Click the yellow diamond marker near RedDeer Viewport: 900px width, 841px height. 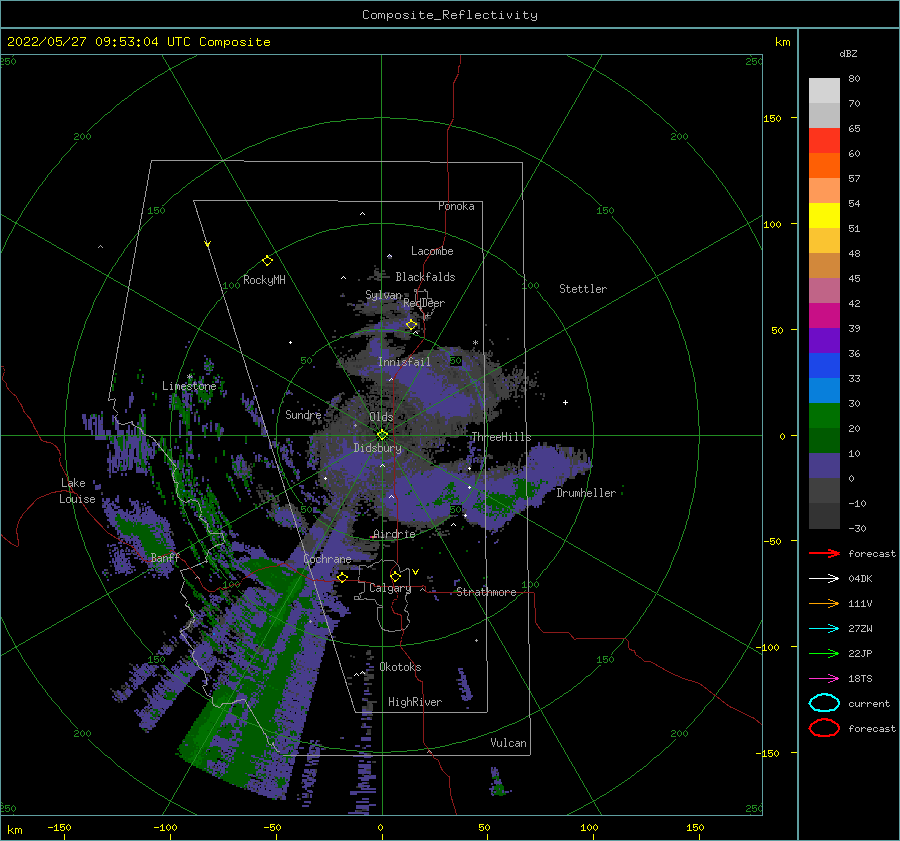[412, 325]
